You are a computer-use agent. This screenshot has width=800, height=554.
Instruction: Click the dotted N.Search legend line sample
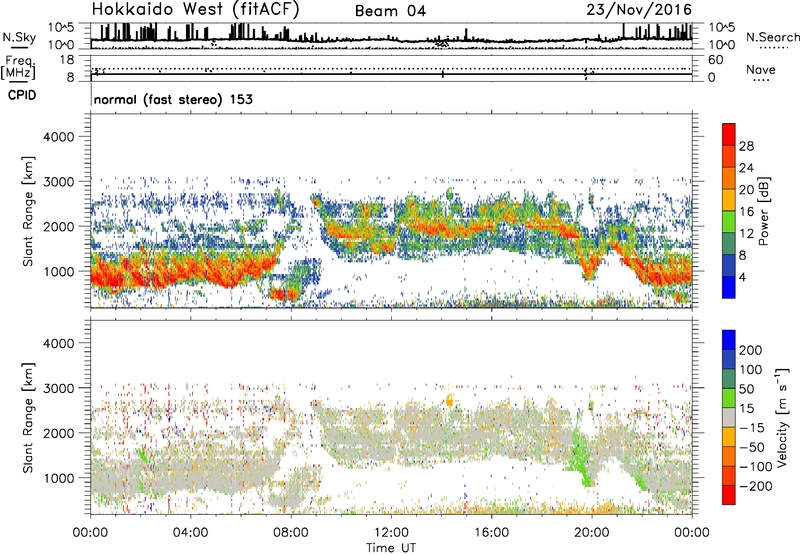(774, 48)
